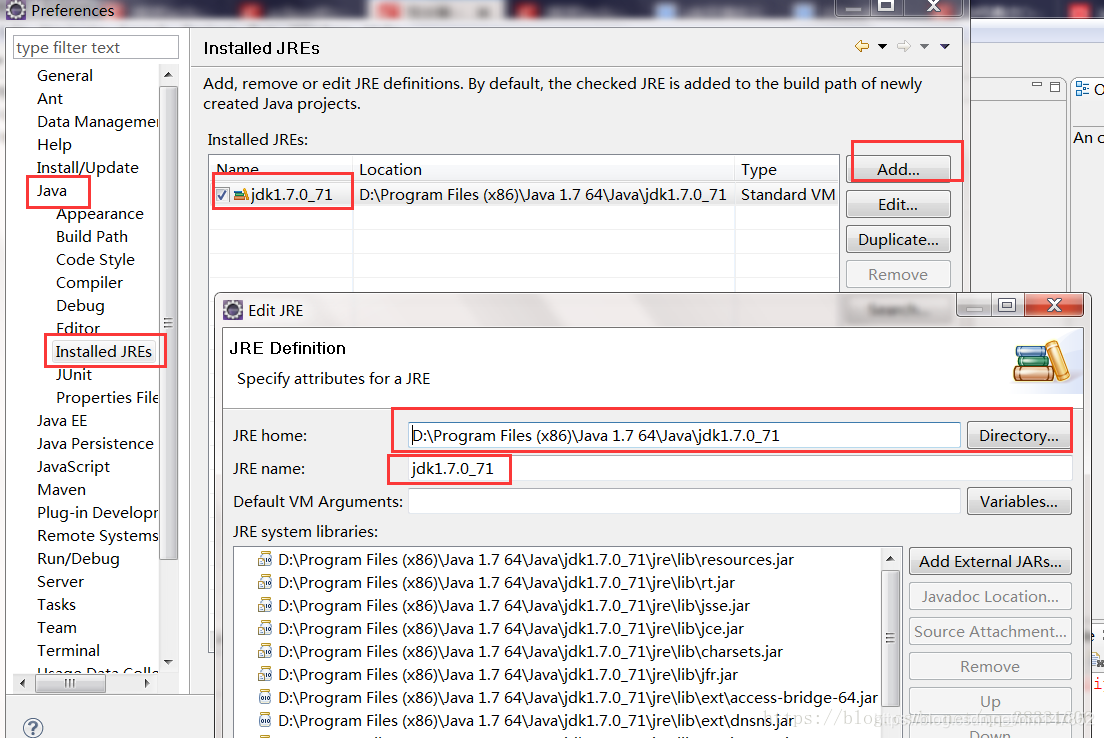Image resolution: width=1104 pixels, height=738 pixels.
Task: Select Java node in preferences tree
Action: coord(51,191)
